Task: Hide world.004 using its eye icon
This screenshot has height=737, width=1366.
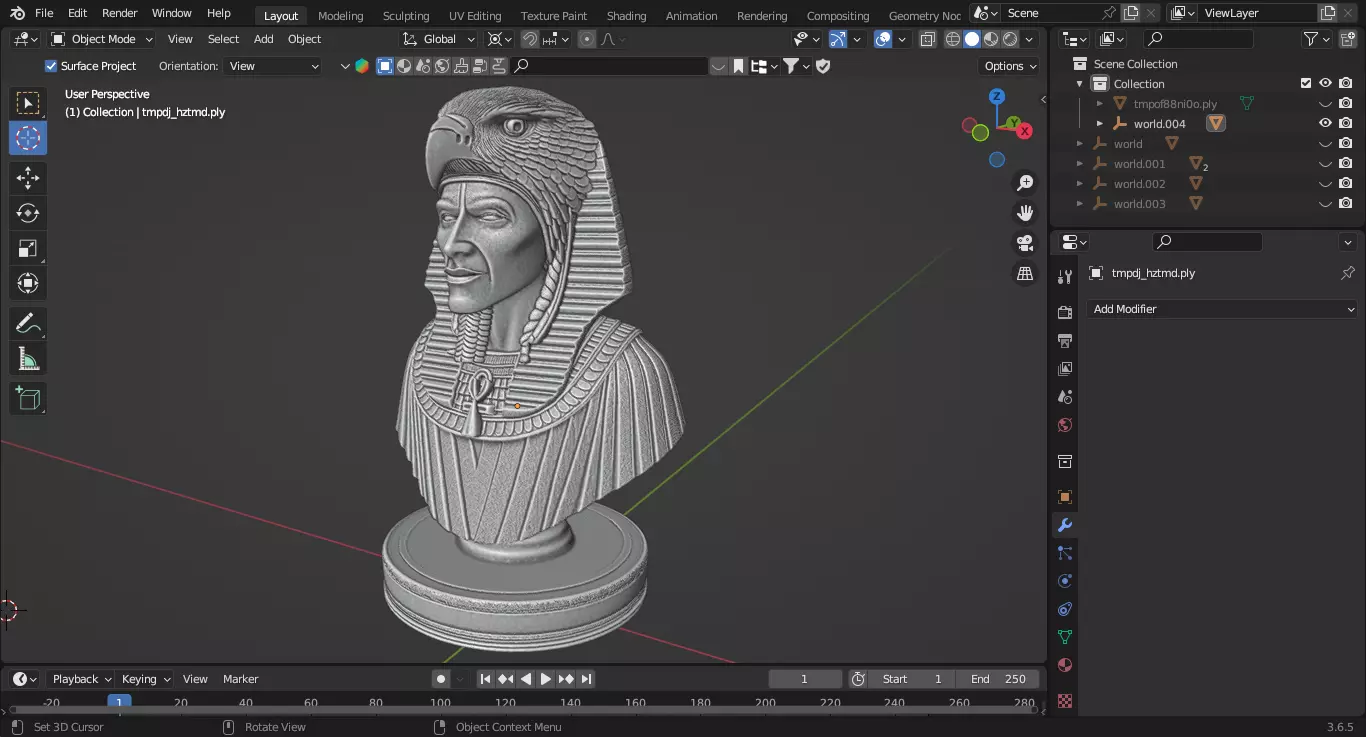Action: [x=1325, y=123]
